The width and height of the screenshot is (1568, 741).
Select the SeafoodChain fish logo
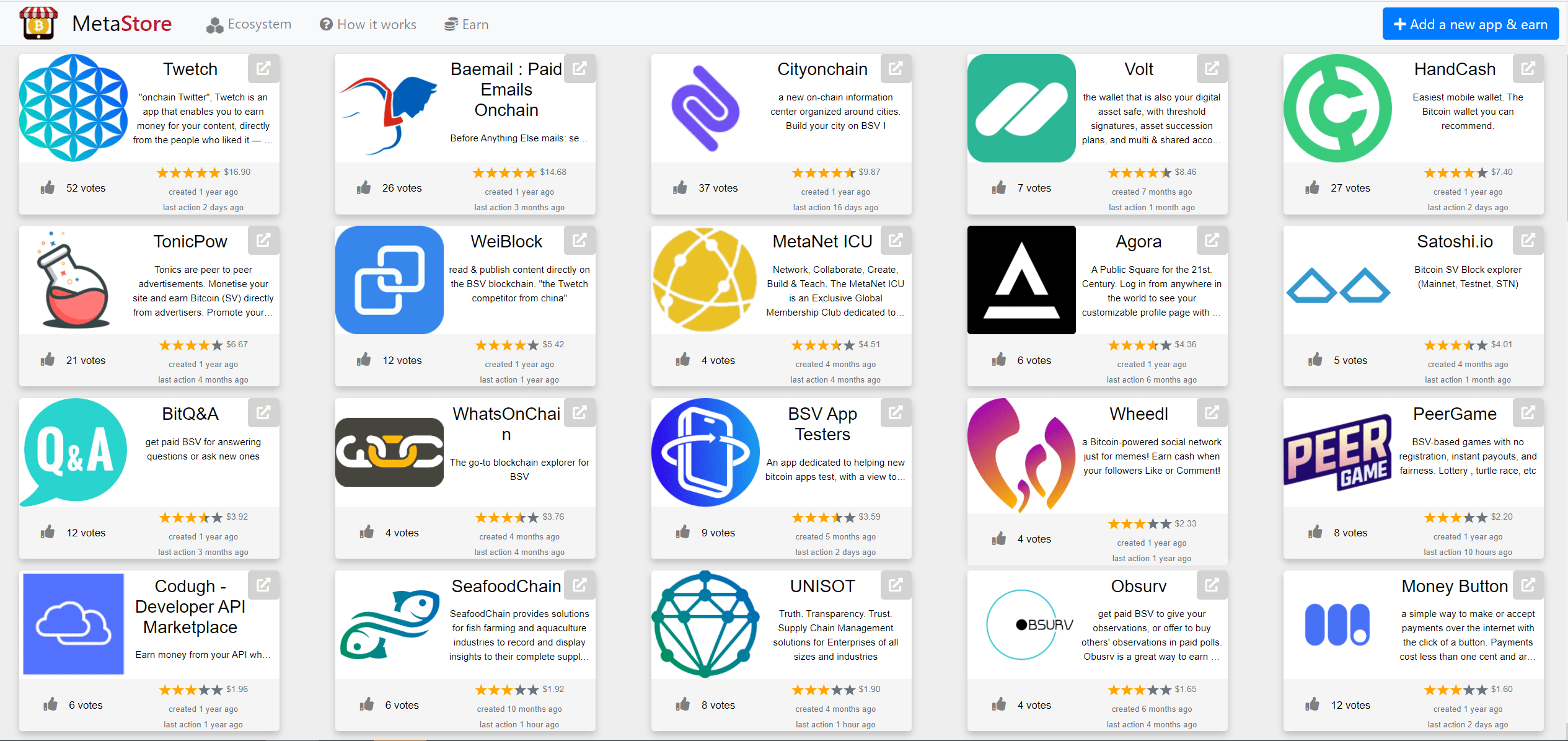390,624
